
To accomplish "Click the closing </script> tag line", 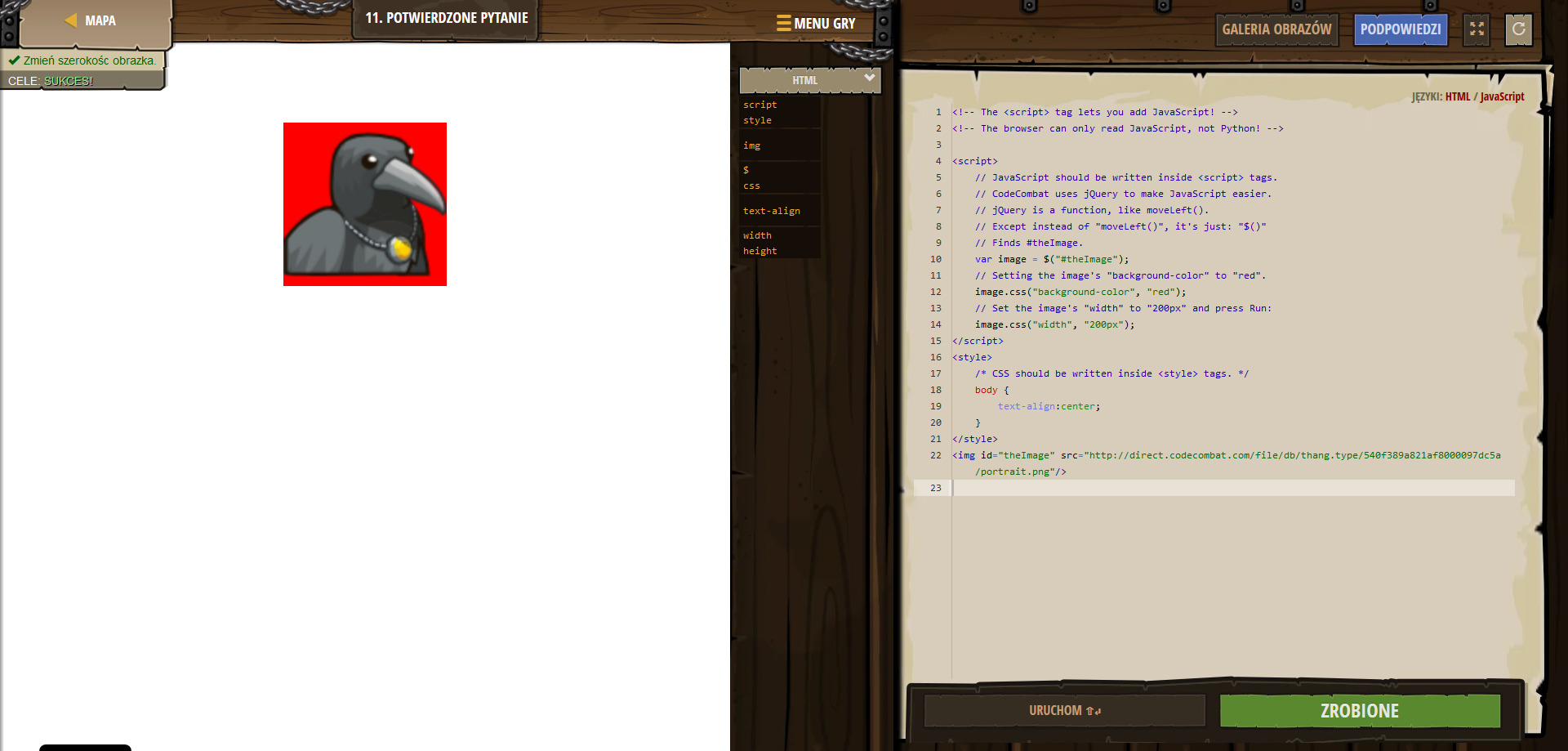I will (978, 341).
